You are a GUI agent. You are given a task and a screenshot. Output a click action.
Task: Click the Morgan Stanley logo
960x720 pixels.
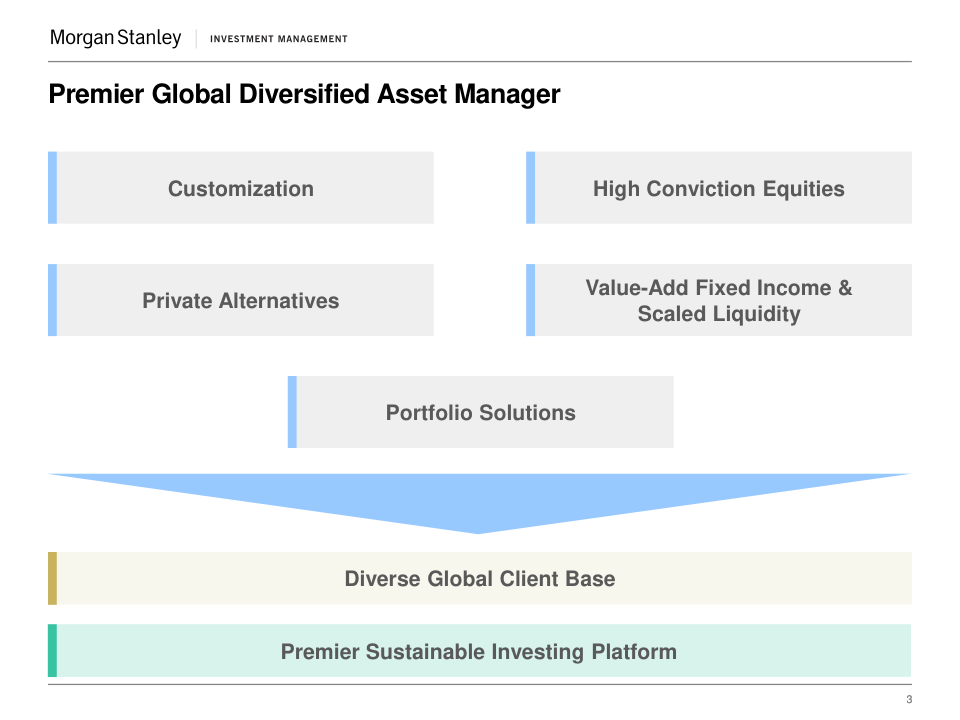(x=115, y=38)
